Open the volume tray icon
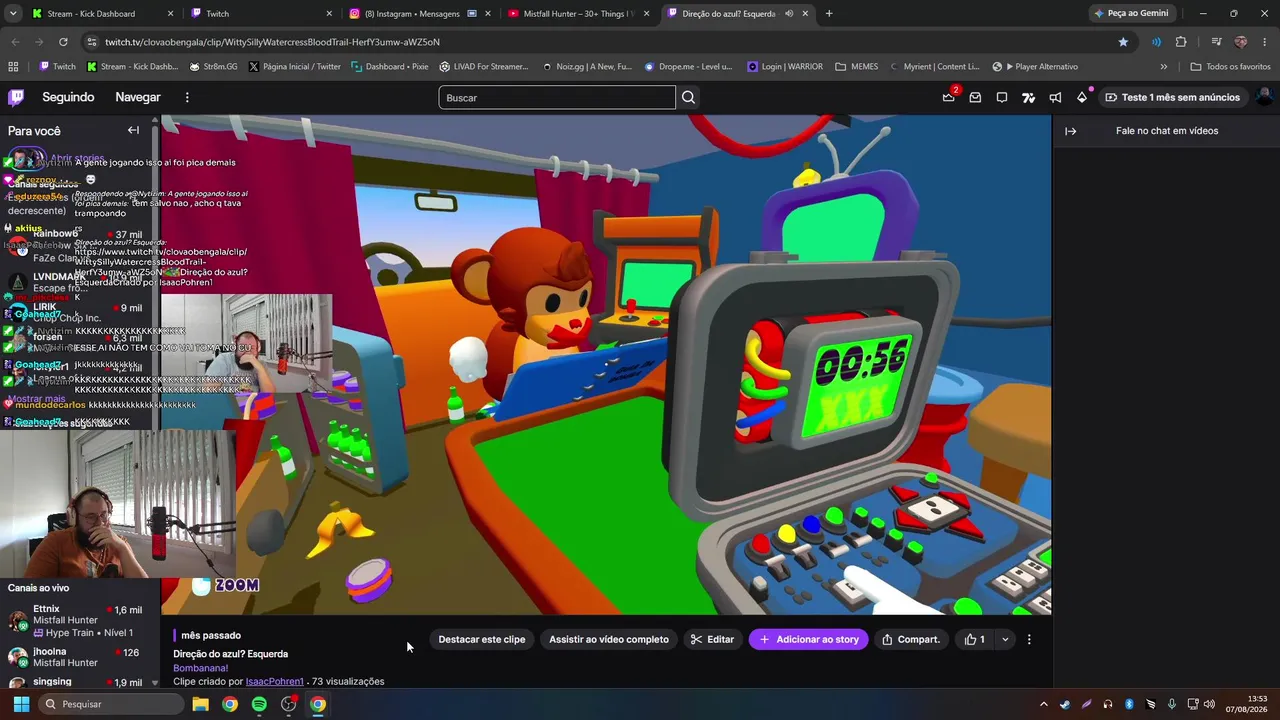The height and width of the screenshot is (720, 1280). [x=1209, y=704]
